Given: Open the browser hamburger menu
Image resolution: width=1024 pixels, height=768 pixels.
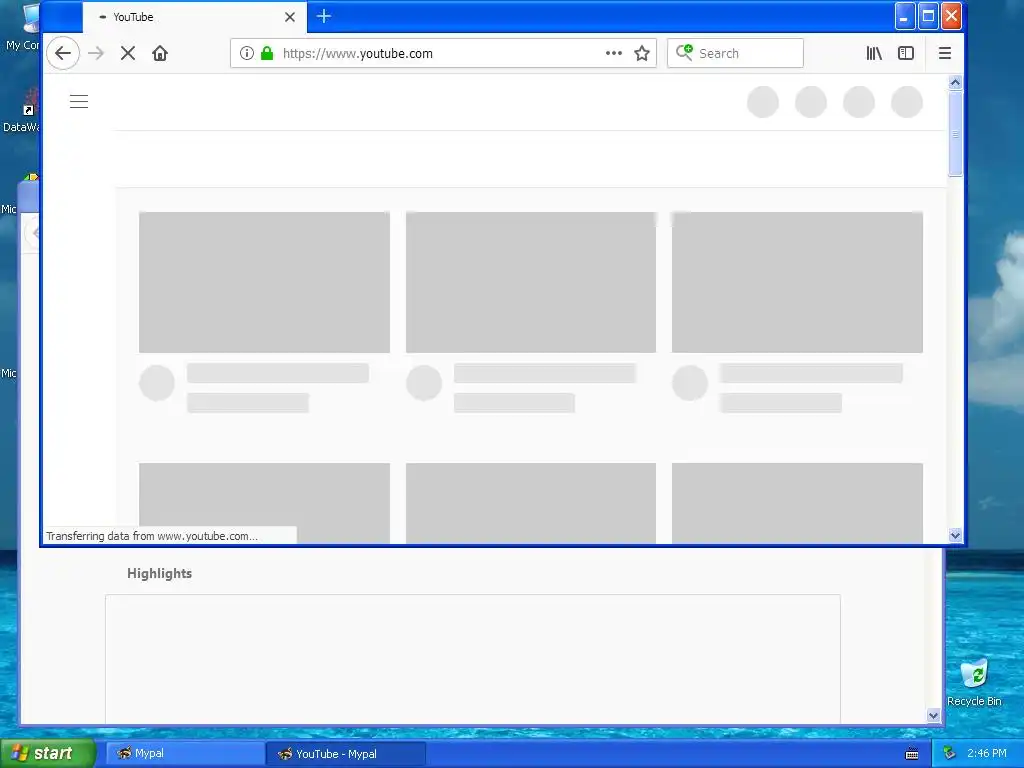Looking at the screenshot, I should tap(944, 53).
